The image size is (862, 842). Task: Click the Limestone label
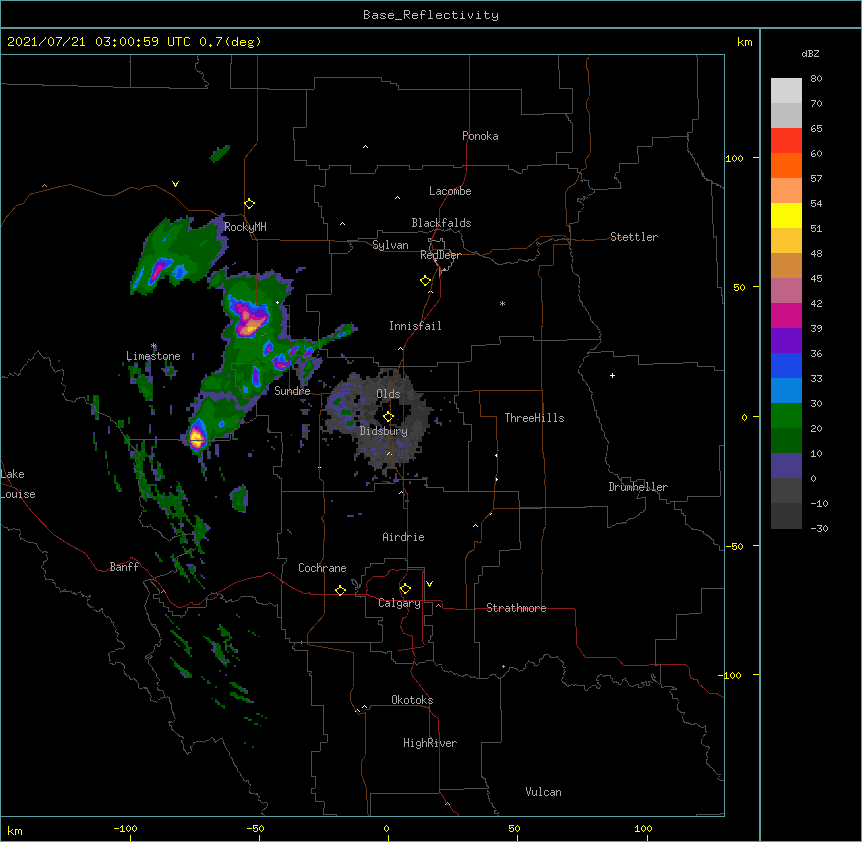[x=153, y=356]
